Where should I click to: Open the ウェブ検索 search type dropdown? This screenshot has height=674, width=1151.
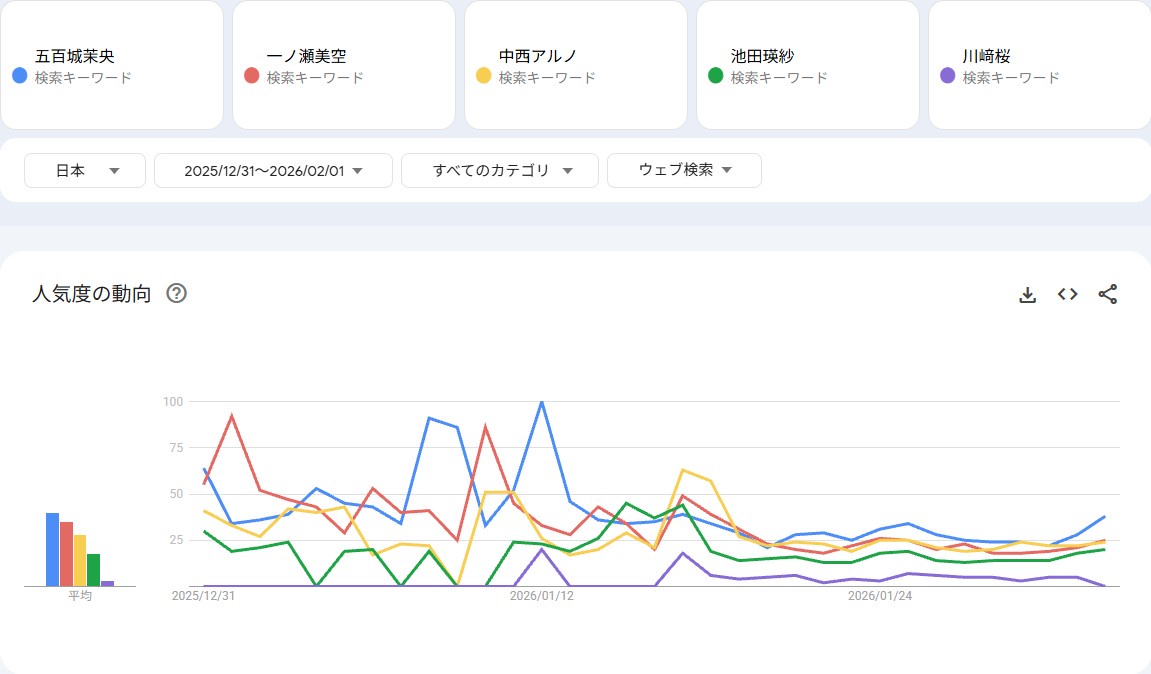coord(684,170)
